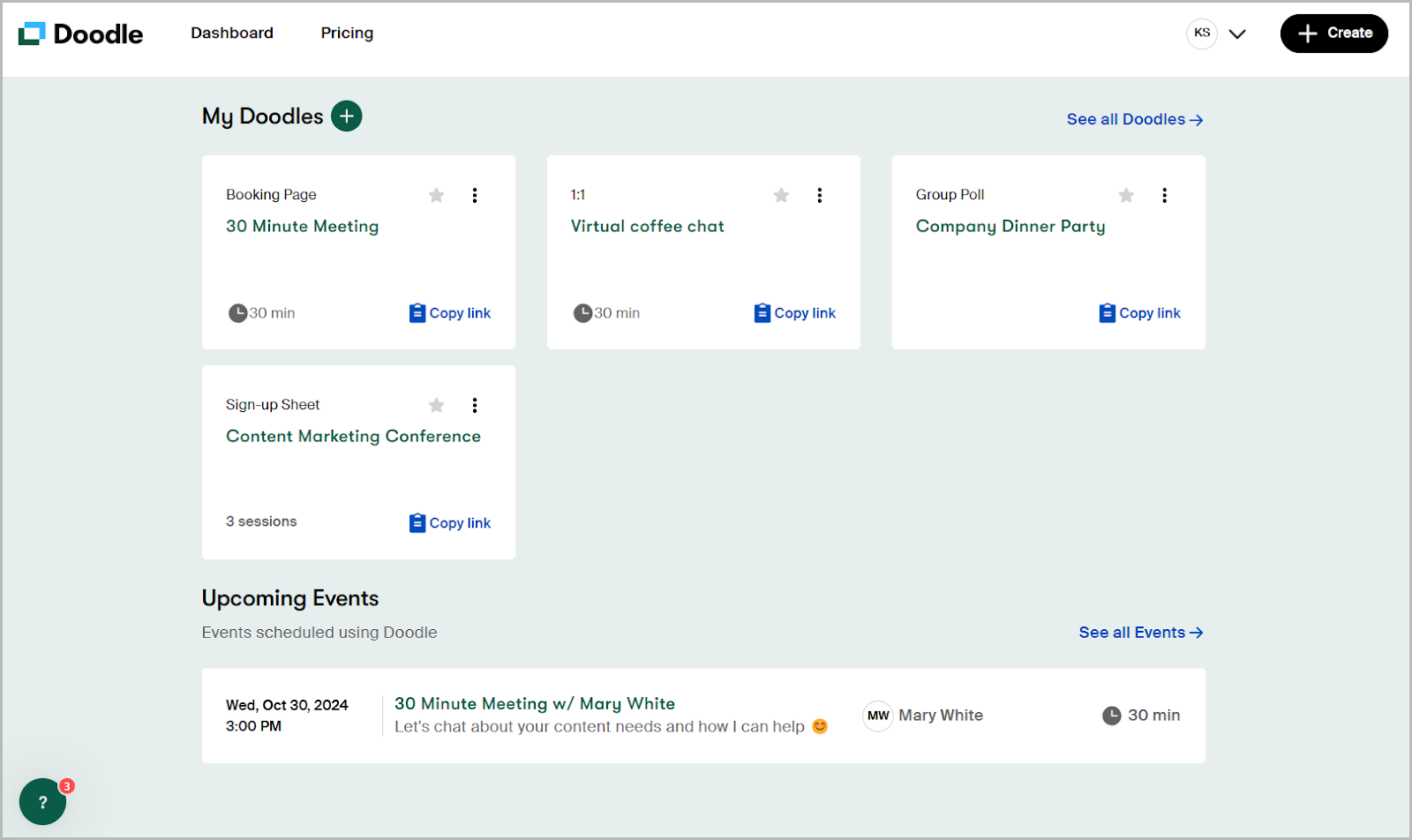Click the clock icon in the upcoming event row
This screenshot has height=840, width=1412.
point(1112,716)
